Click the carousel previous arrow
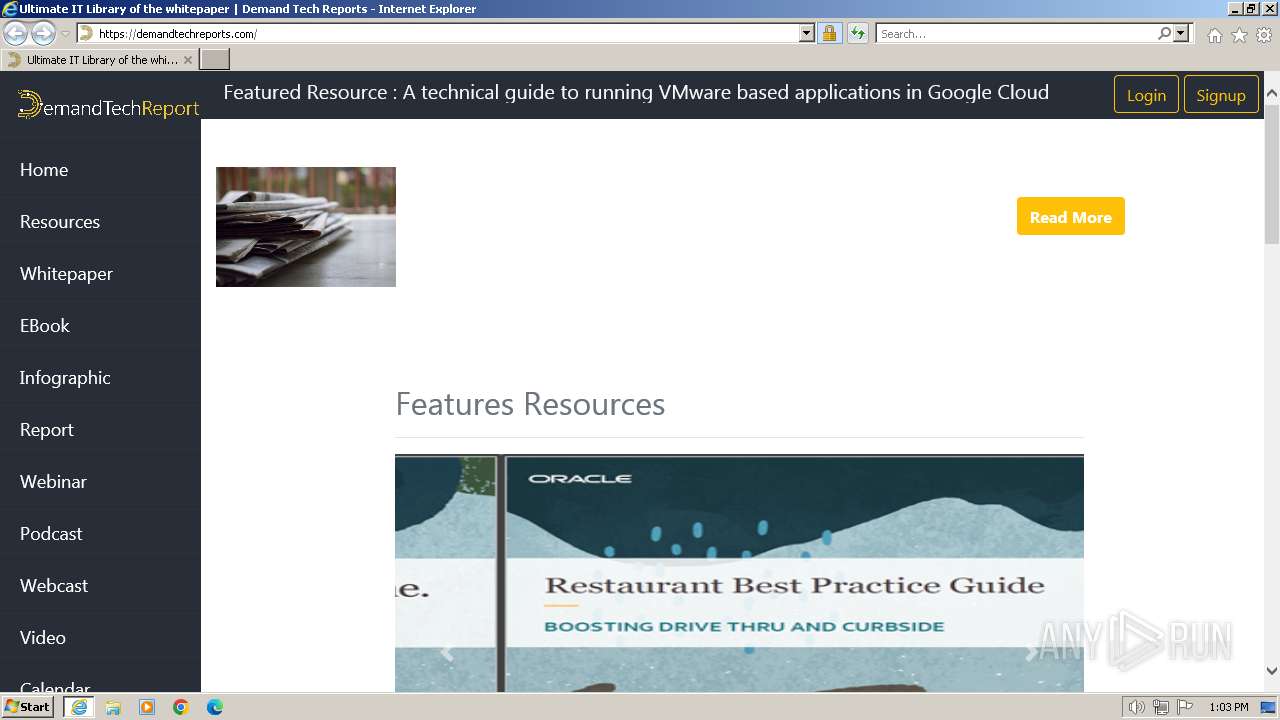 click(447, 653)
